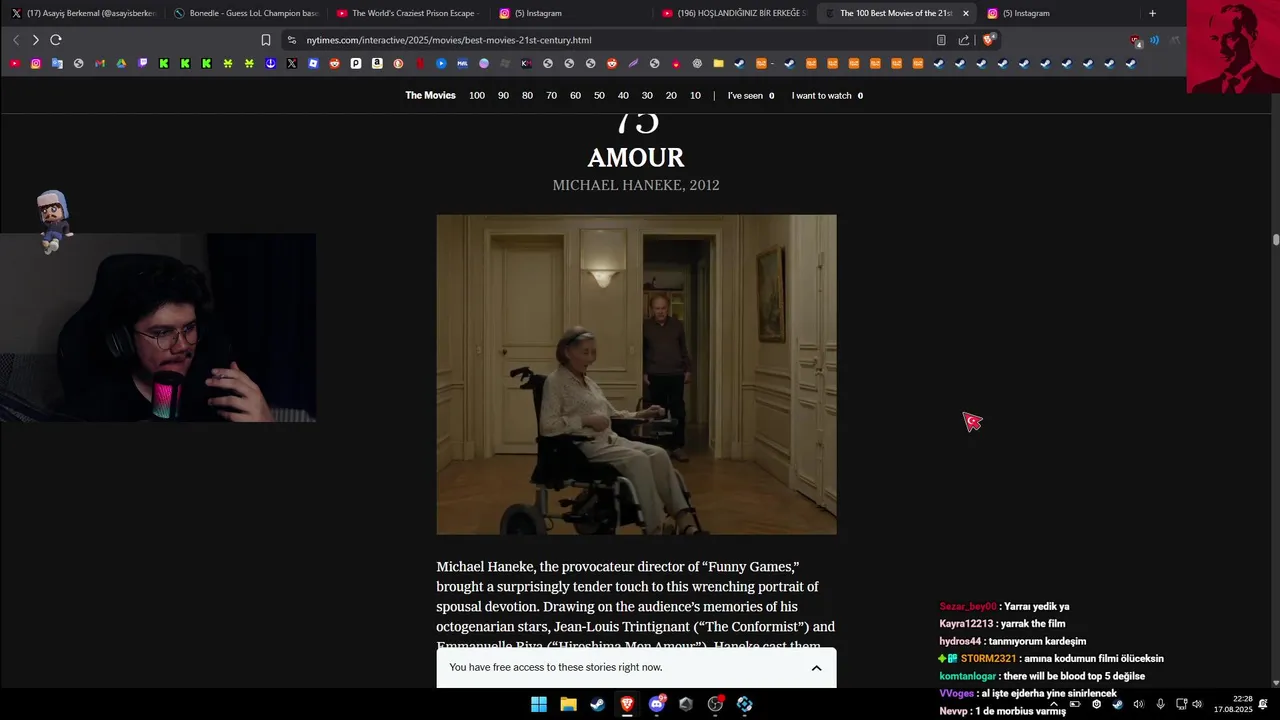Jump to rank 40 in movies nav
Image resolution: width=1280 pixels, height=720 pixels.
(623, 96)
